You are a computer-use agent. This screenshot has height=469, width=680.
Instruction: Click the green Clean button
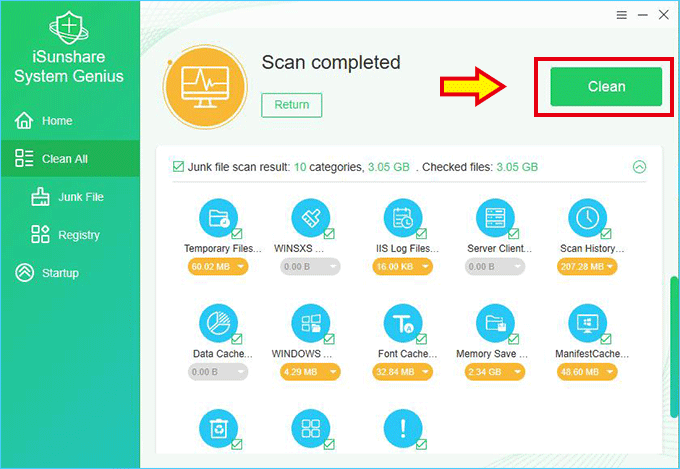point(606,86)
